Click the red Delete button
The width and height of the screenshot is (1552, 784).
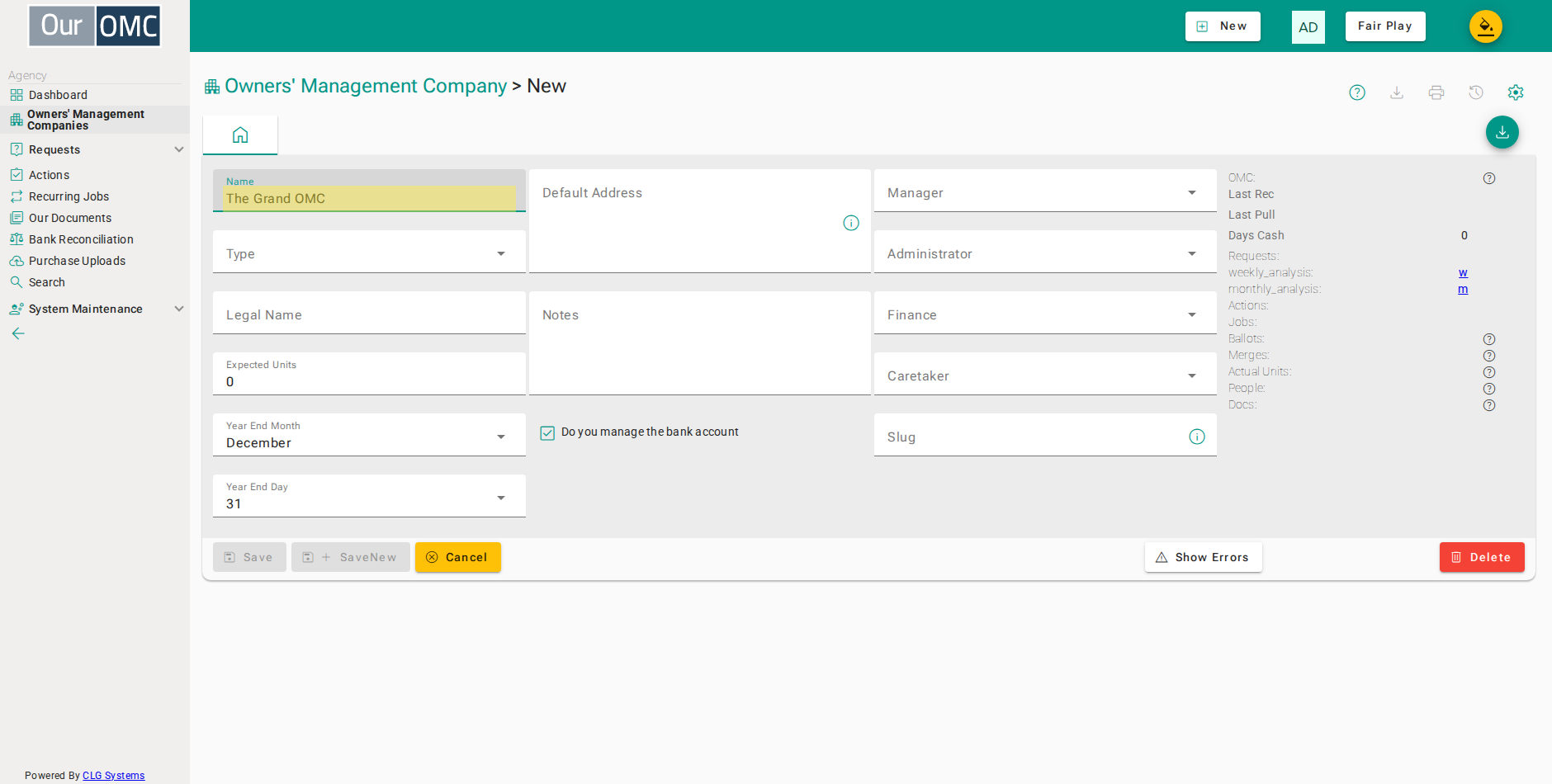coord(1482,557)
